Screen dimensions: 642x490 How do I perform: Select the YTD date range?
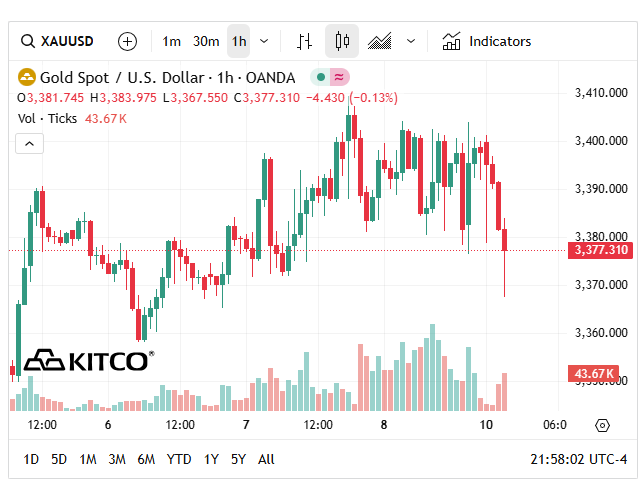[179, 459]
